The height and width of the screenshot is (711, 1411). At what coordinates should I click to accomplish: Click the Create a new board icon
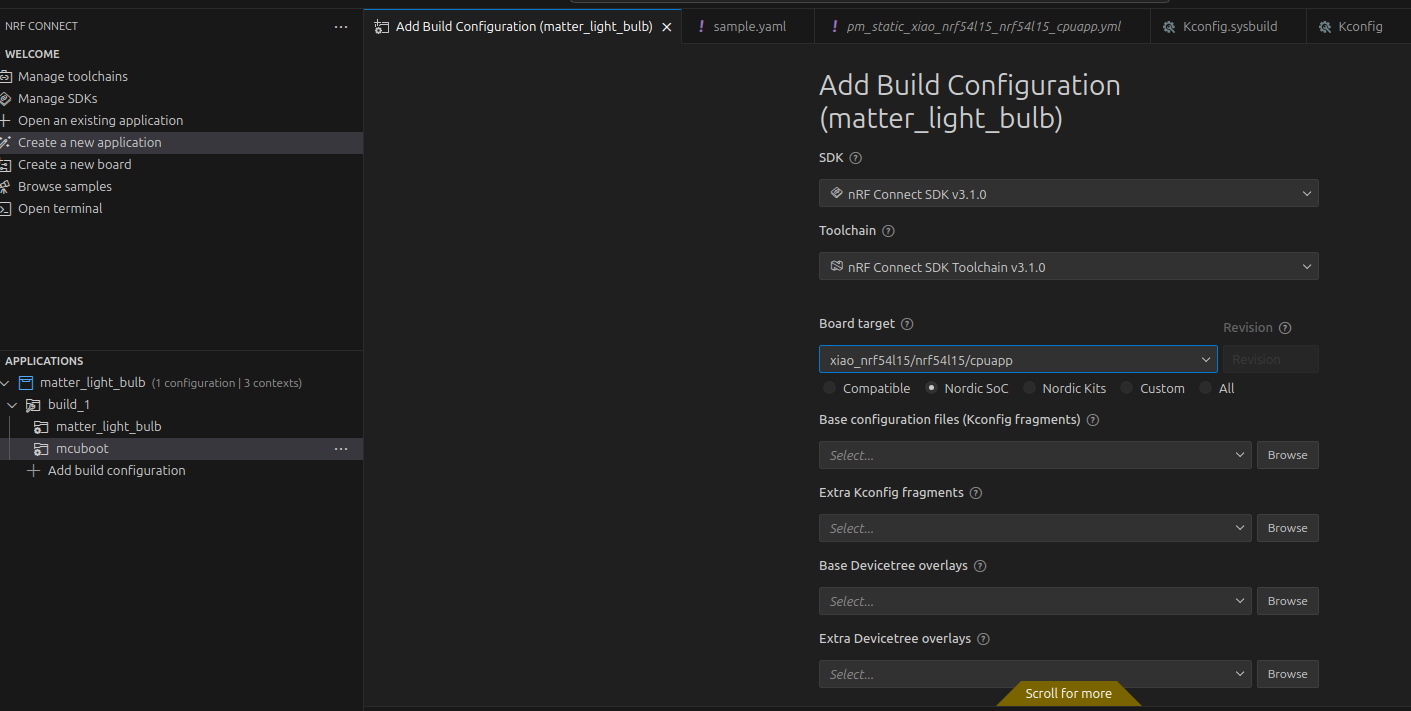tap(5, 165)
